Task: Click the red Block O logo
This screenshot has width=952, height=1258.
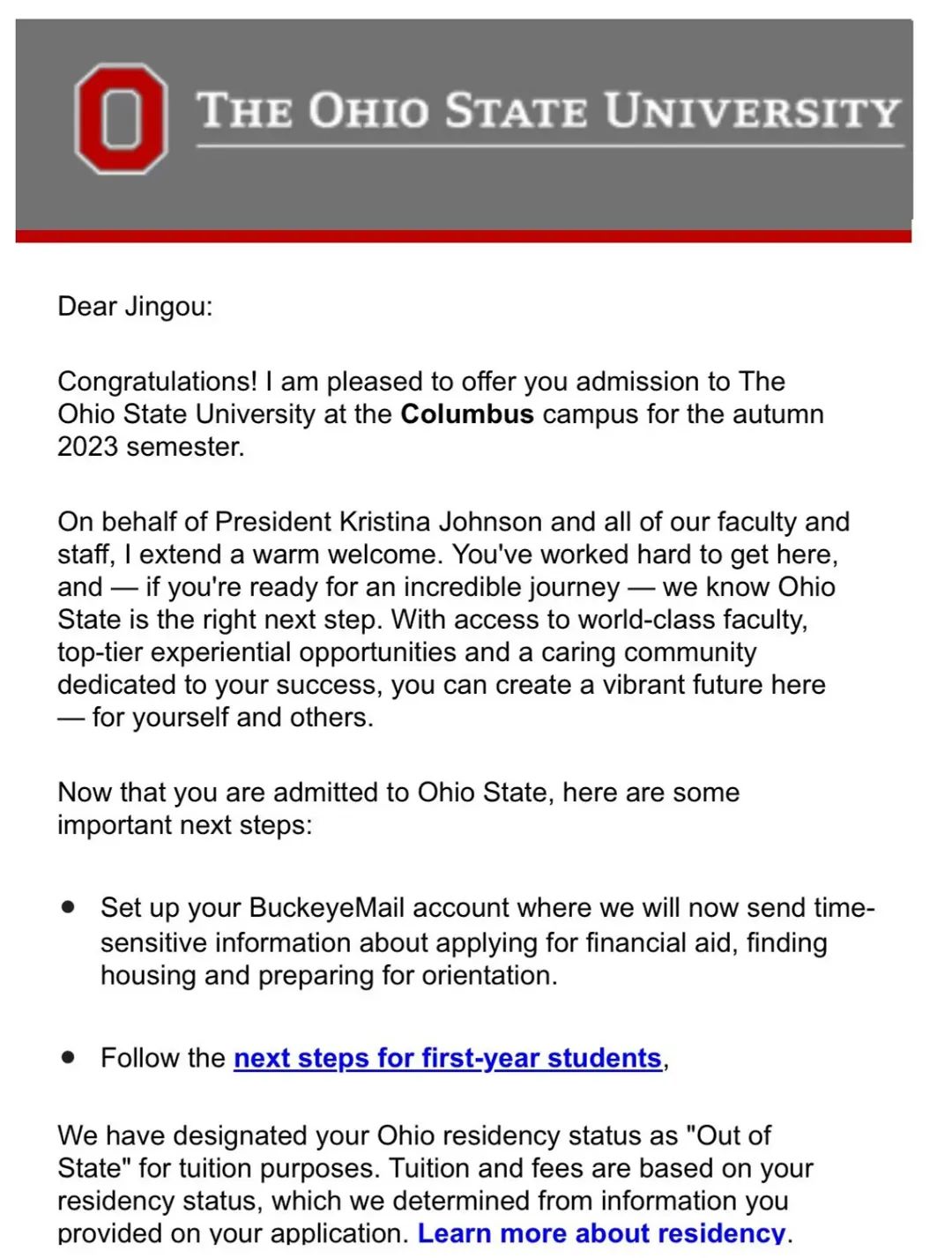Action: pyautogui.click(x=121, y=118)
